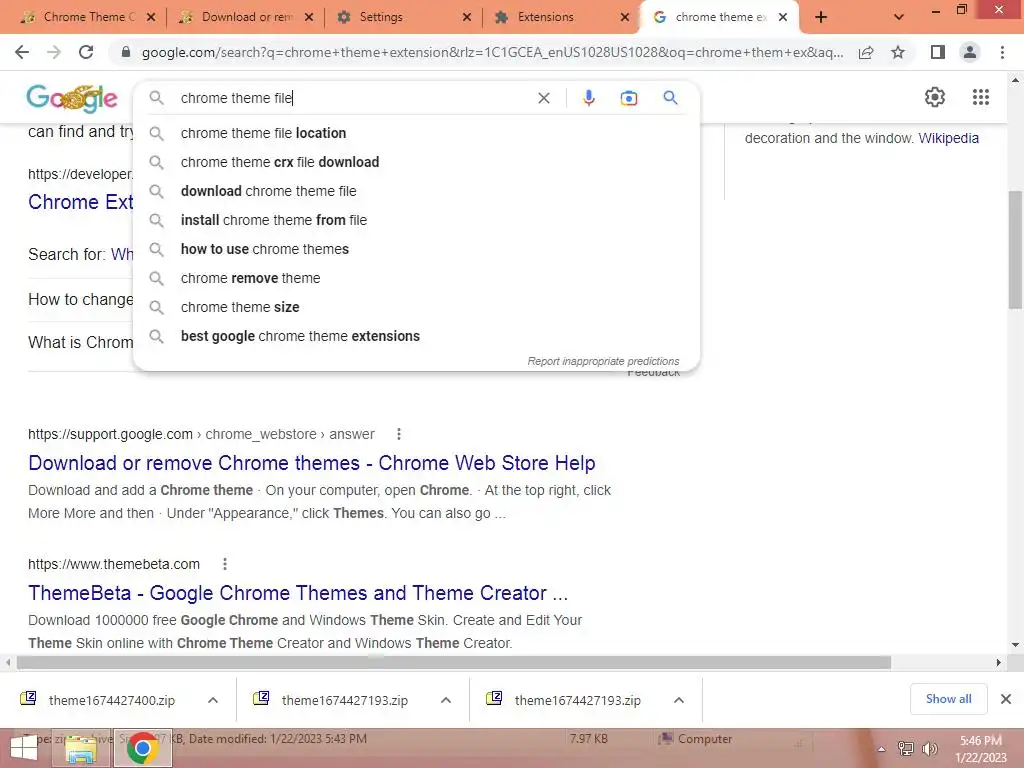
Task: Select suggestion chrome theme crx file download
Action: [416, 162]
